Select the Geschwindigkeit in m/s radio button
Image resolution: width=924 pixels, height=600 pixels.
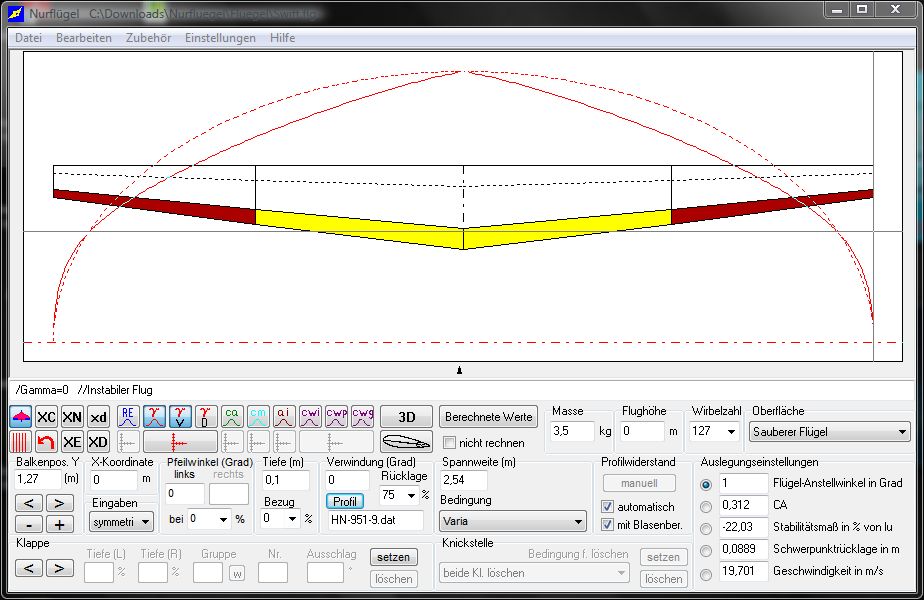(707, 575)
